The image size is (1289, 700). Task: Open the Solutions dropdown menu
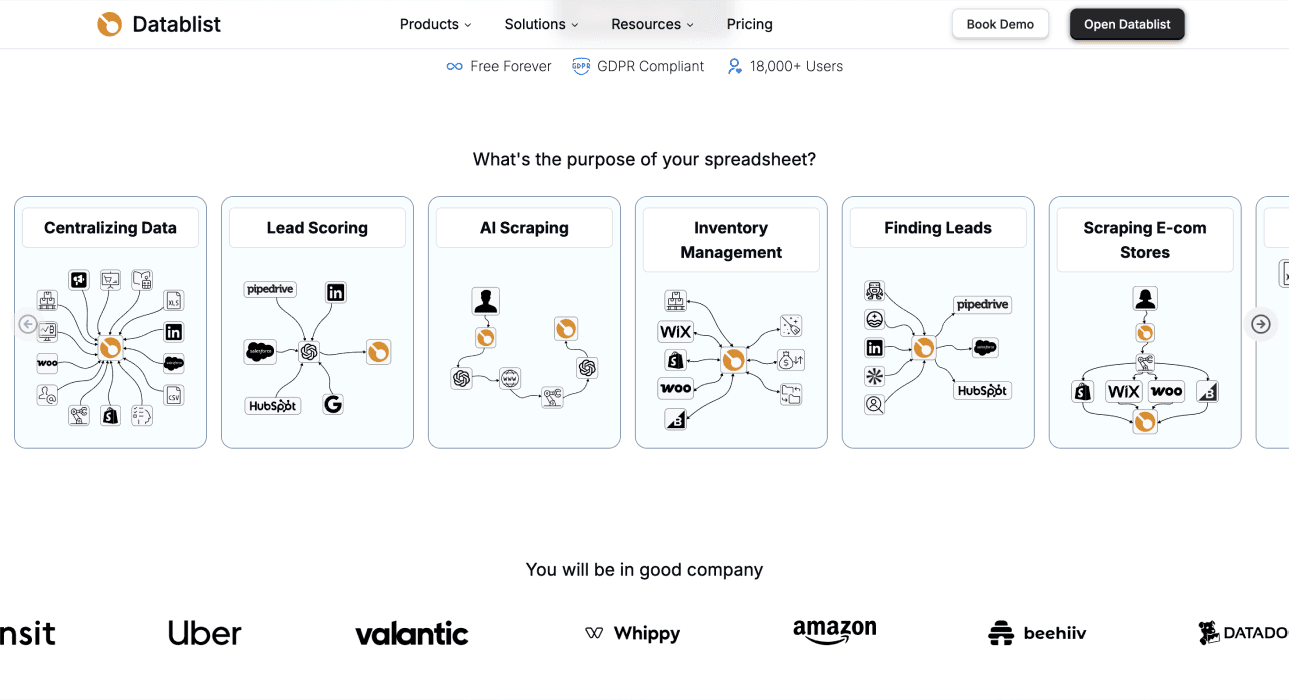coord(541,24)
